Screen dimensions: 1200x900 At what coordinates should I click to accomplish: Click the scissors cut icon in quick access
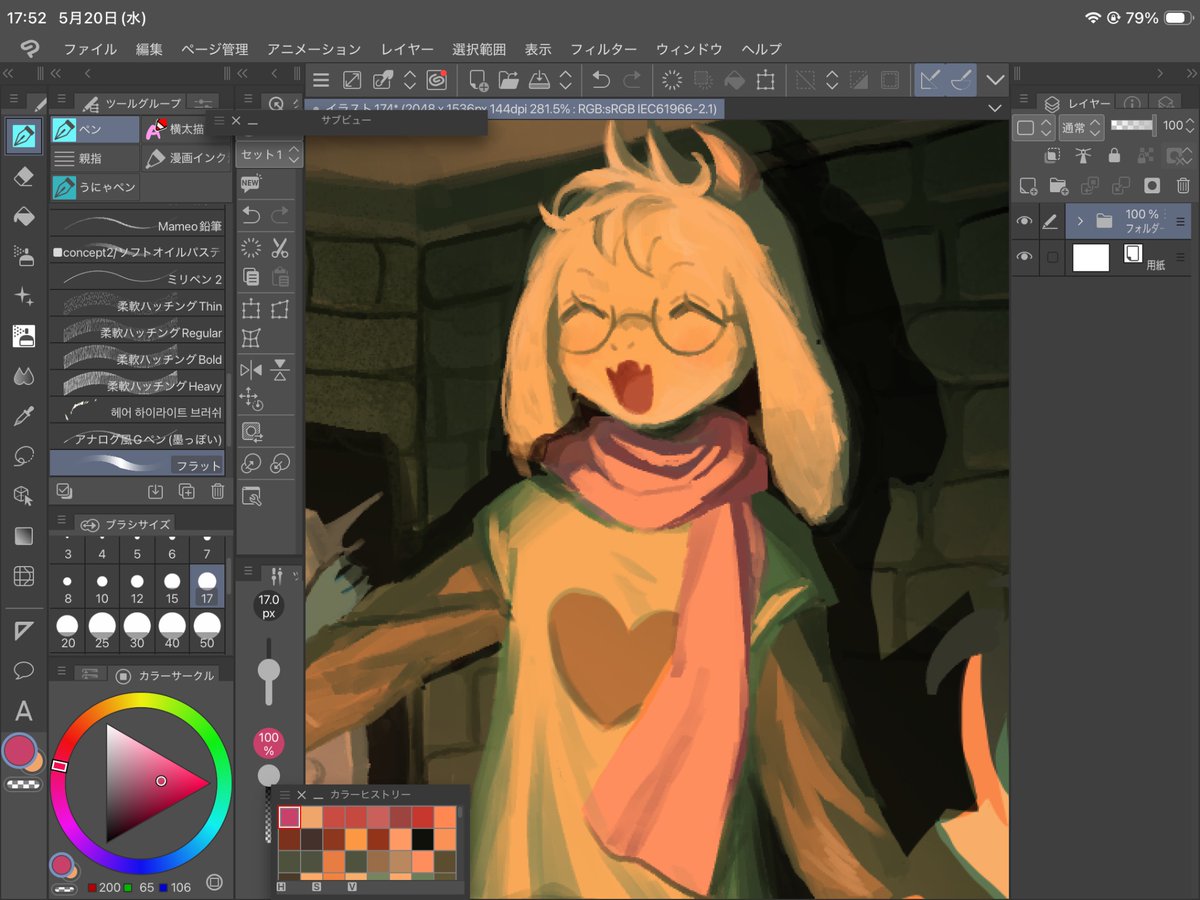pyautogui.click(x=280, y=248)
